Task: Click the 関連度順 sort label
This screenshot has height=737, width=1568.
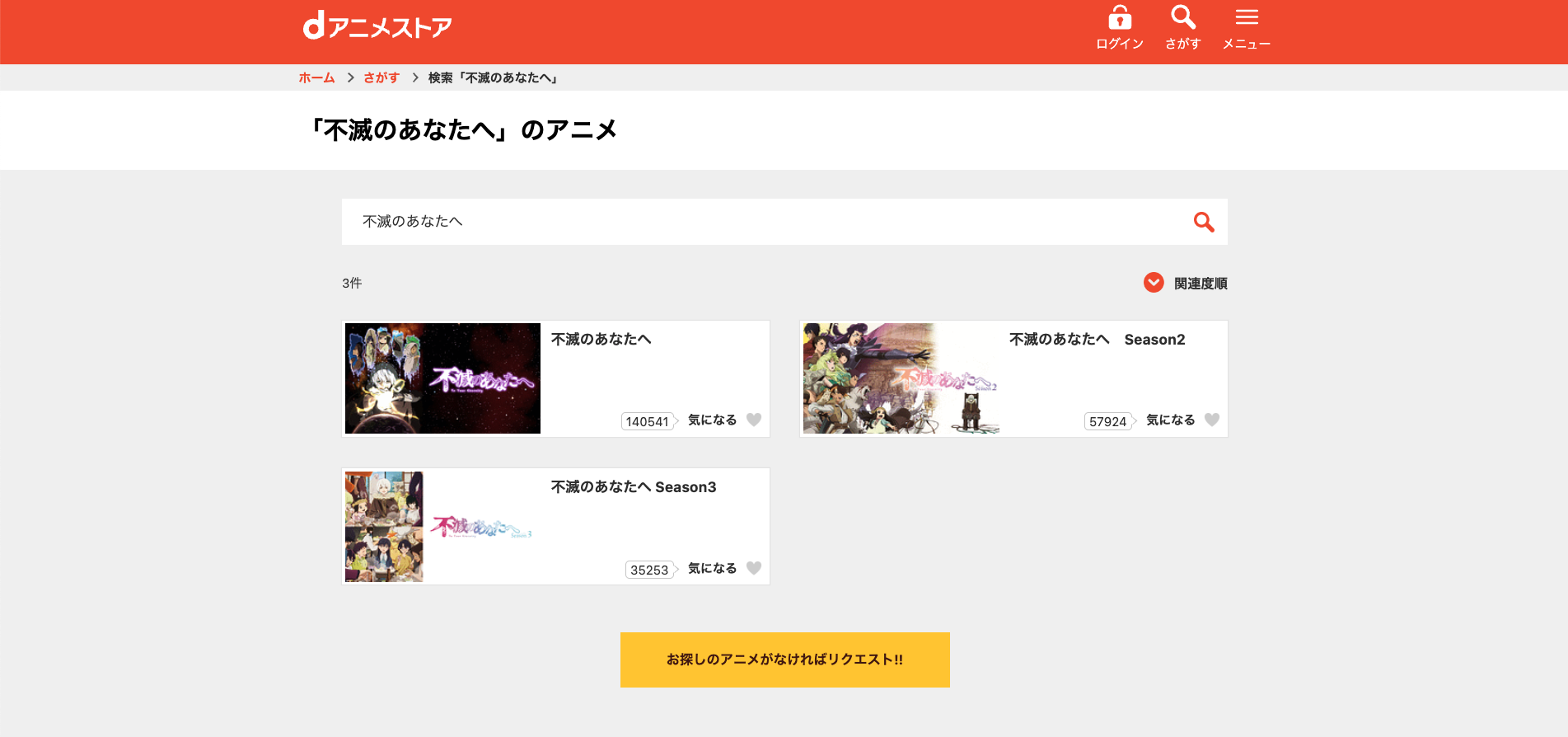Action: (1201, 284)
